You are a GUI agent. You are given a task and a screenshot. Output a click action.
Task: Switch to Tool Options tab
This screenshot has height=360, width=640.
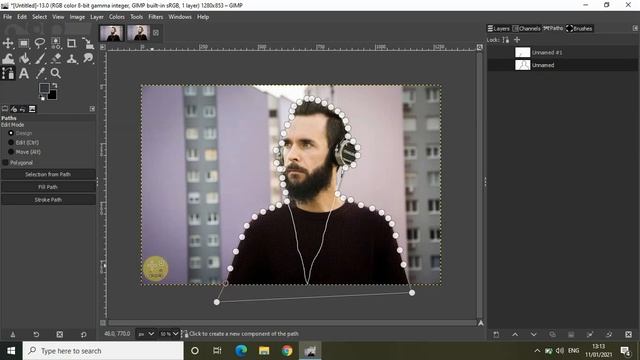click(5, 109)
